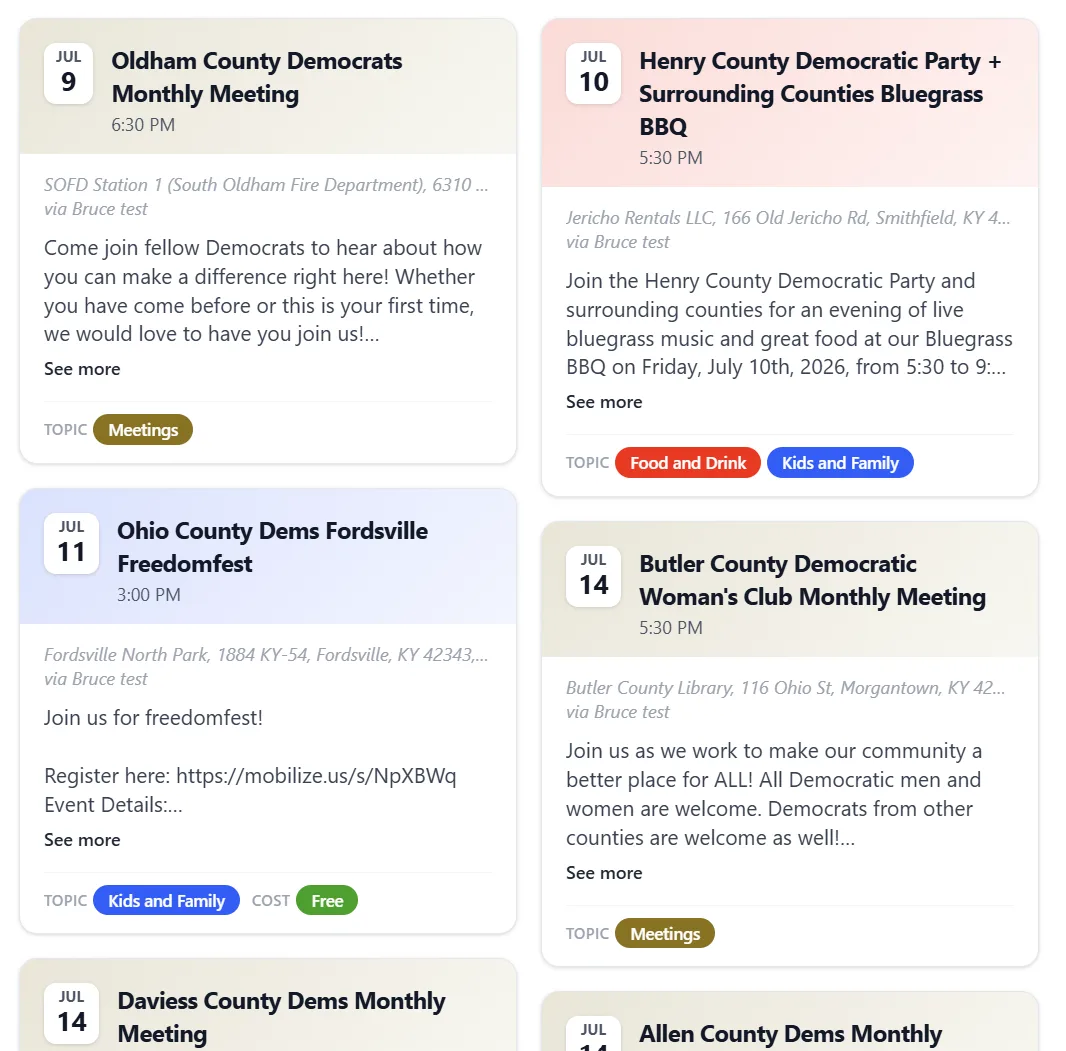1066x1051 pixels.
Task: Open Ohio County Dems Fordsville Freedomfest title
Action: (273, 547)
